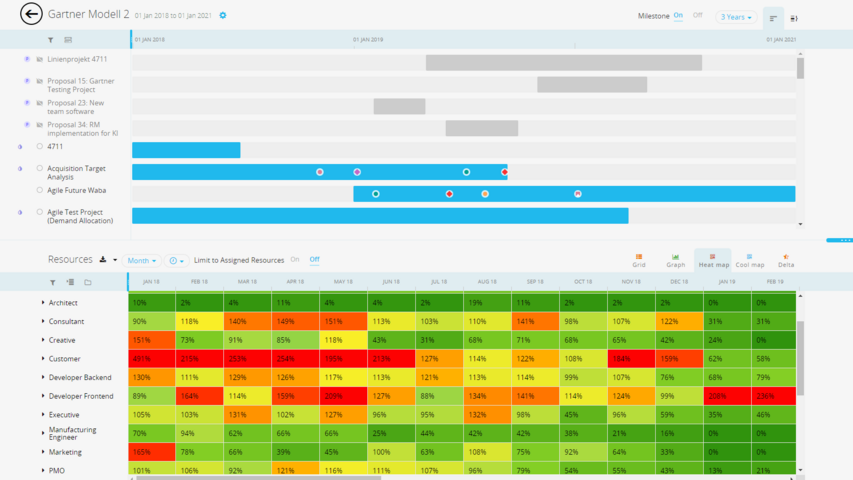Screen dimensions: 853x480
Task: Click the download icon next to Resources
Action: tap(103, 260)
